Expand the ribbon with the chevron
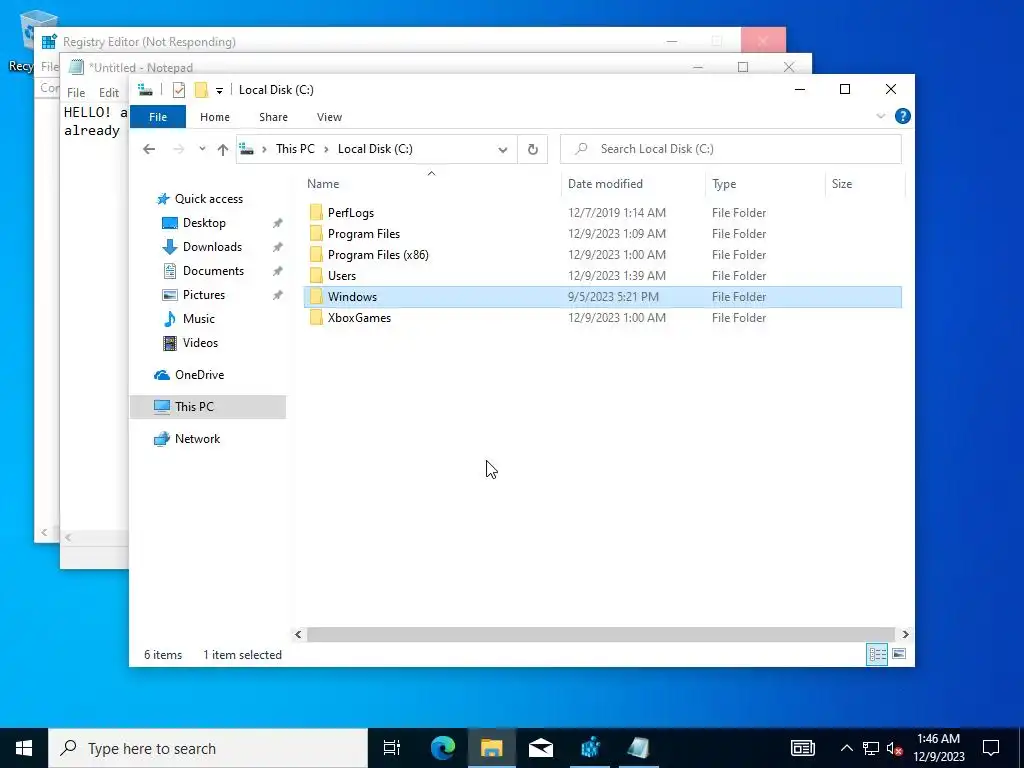This screenshot has height=768, width=1024. (880, 116)
